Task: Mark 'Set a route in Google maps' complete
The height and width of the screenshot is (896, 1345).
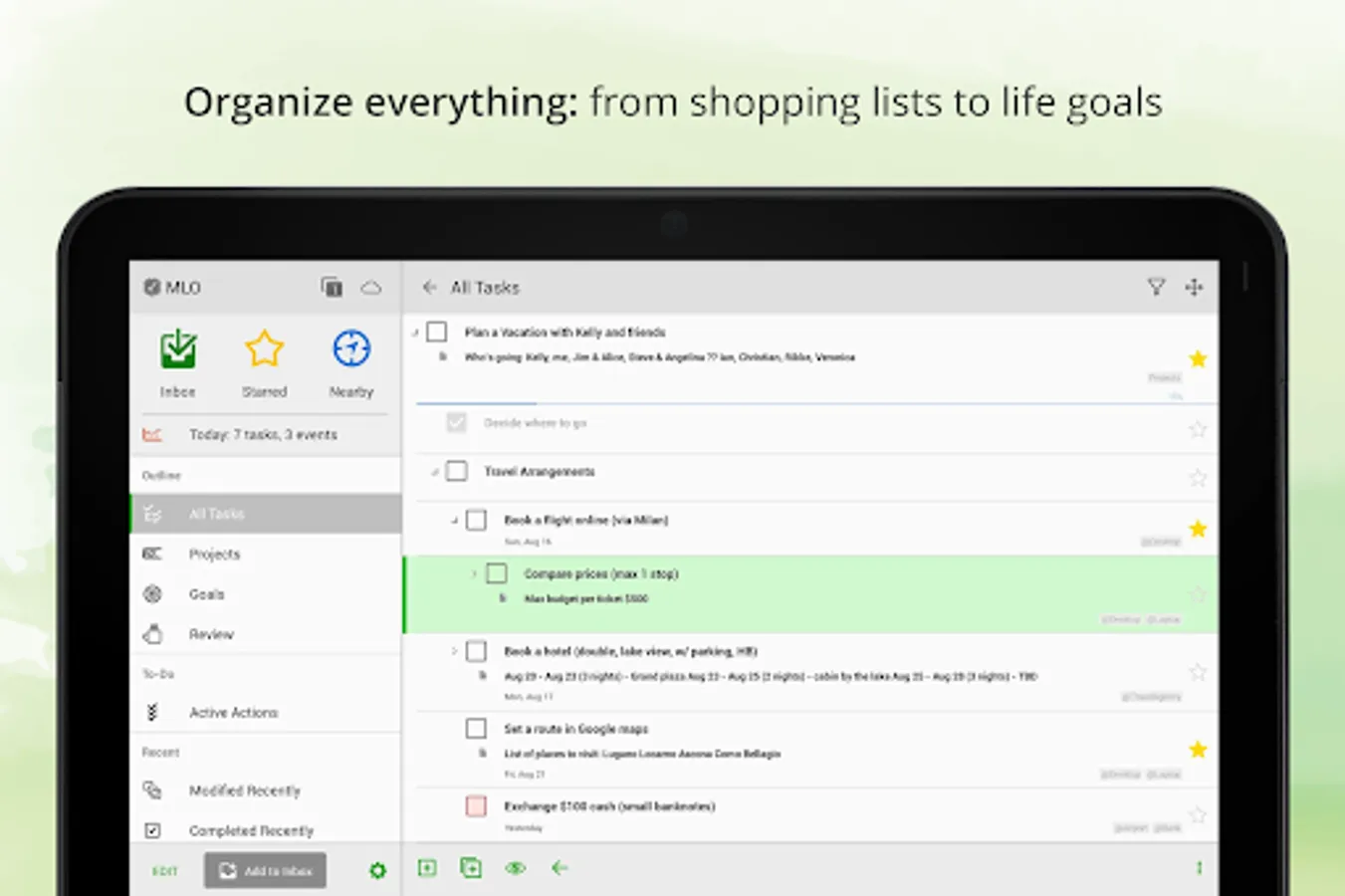Action: pyautogui.click(x=476, y=729)
